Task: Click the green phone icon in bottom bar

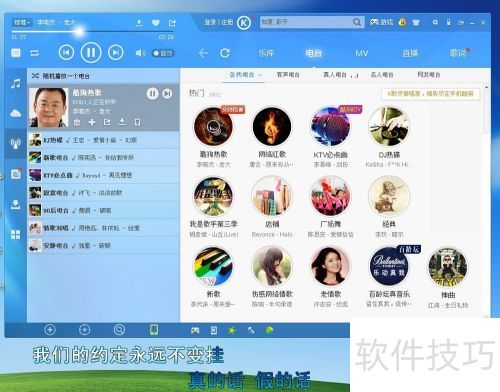Action: pyautogui.click(x=154, y=330)
